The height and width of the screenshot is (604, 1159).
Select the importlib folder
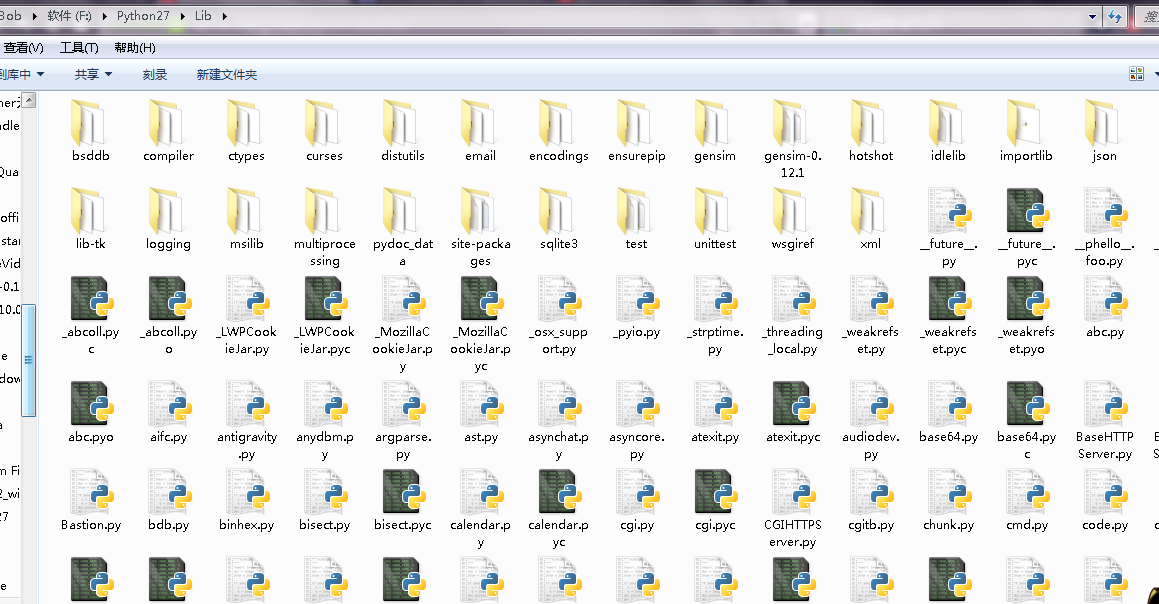click(1026, 131)
